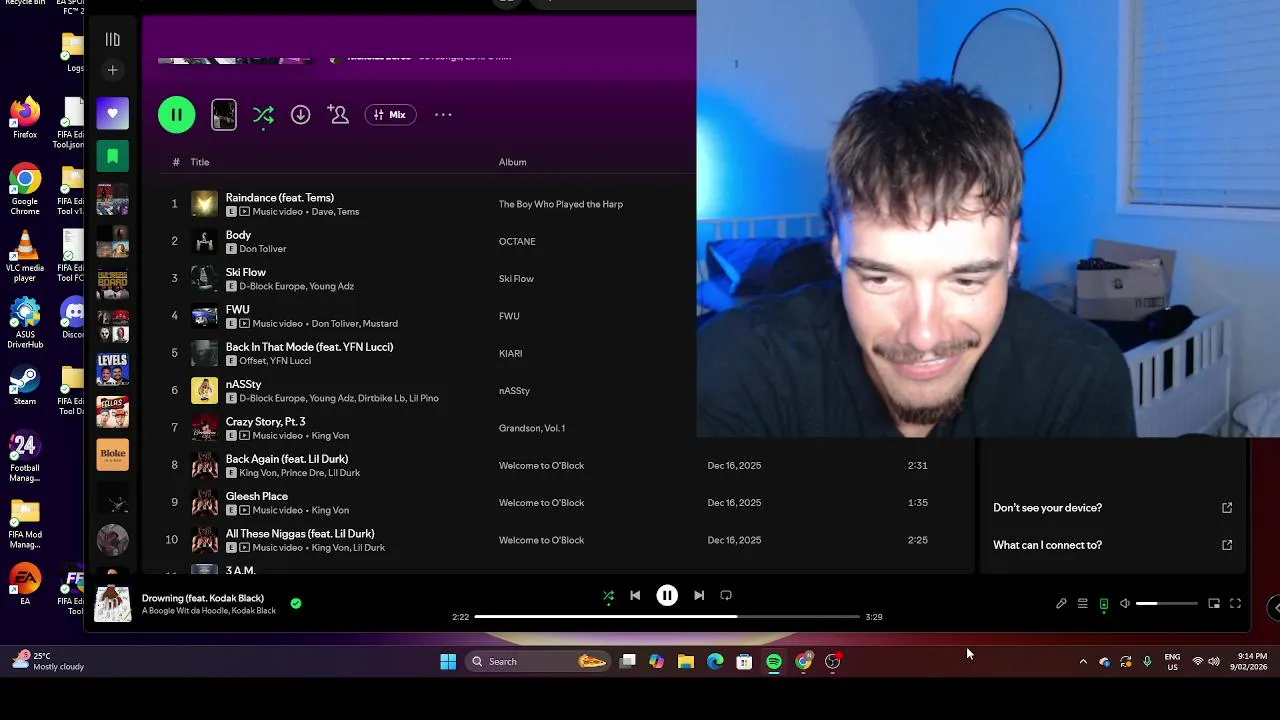
Task: Click the All These Niggas track title
Action: 300,534
